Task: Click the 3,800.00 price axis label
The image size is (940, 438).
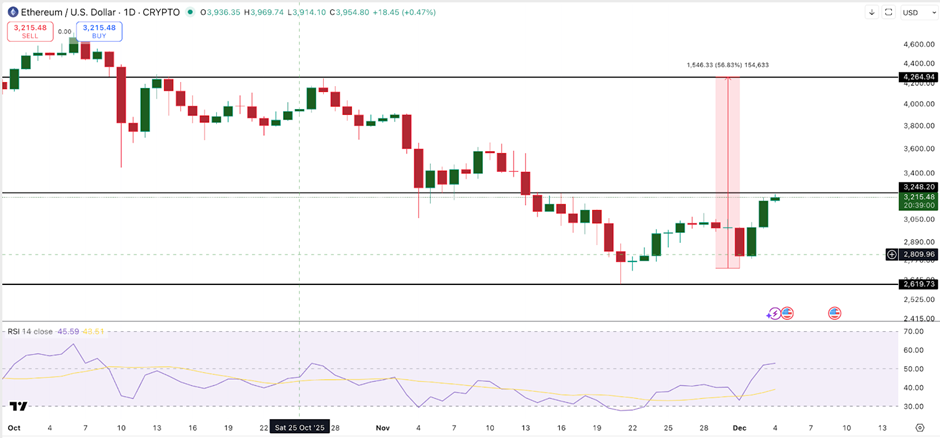Action: click(917, 126)
